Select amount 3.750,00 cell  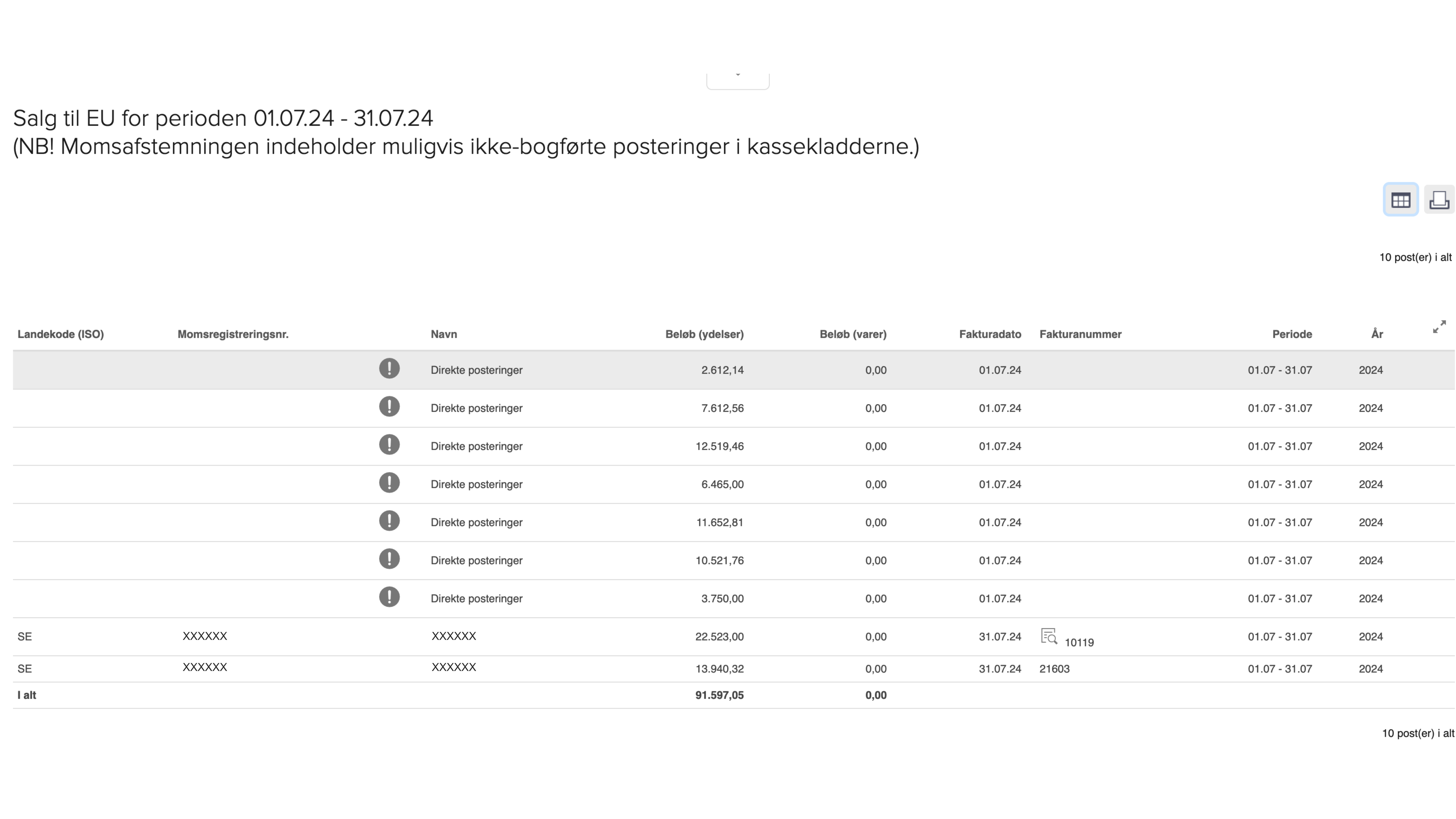tap(722, 599)
